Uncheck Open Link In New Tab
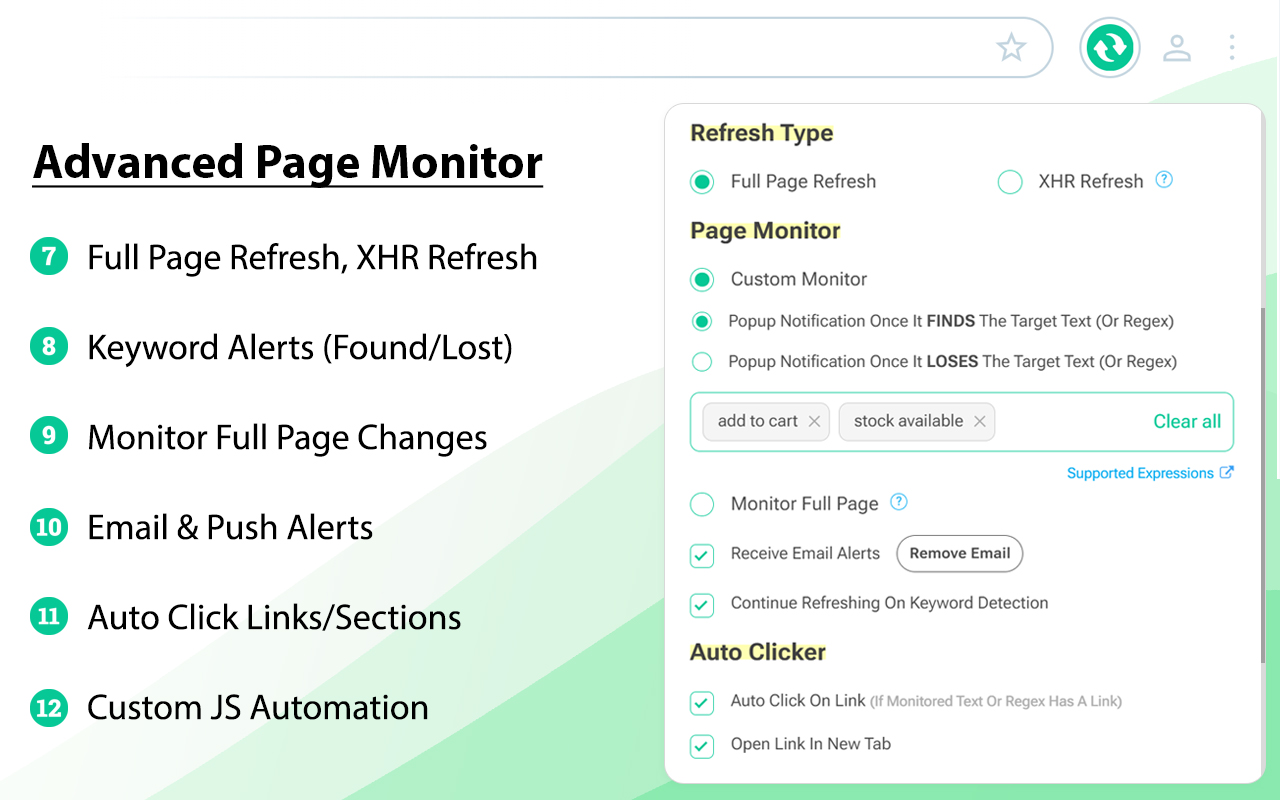 tap(701, 745)
